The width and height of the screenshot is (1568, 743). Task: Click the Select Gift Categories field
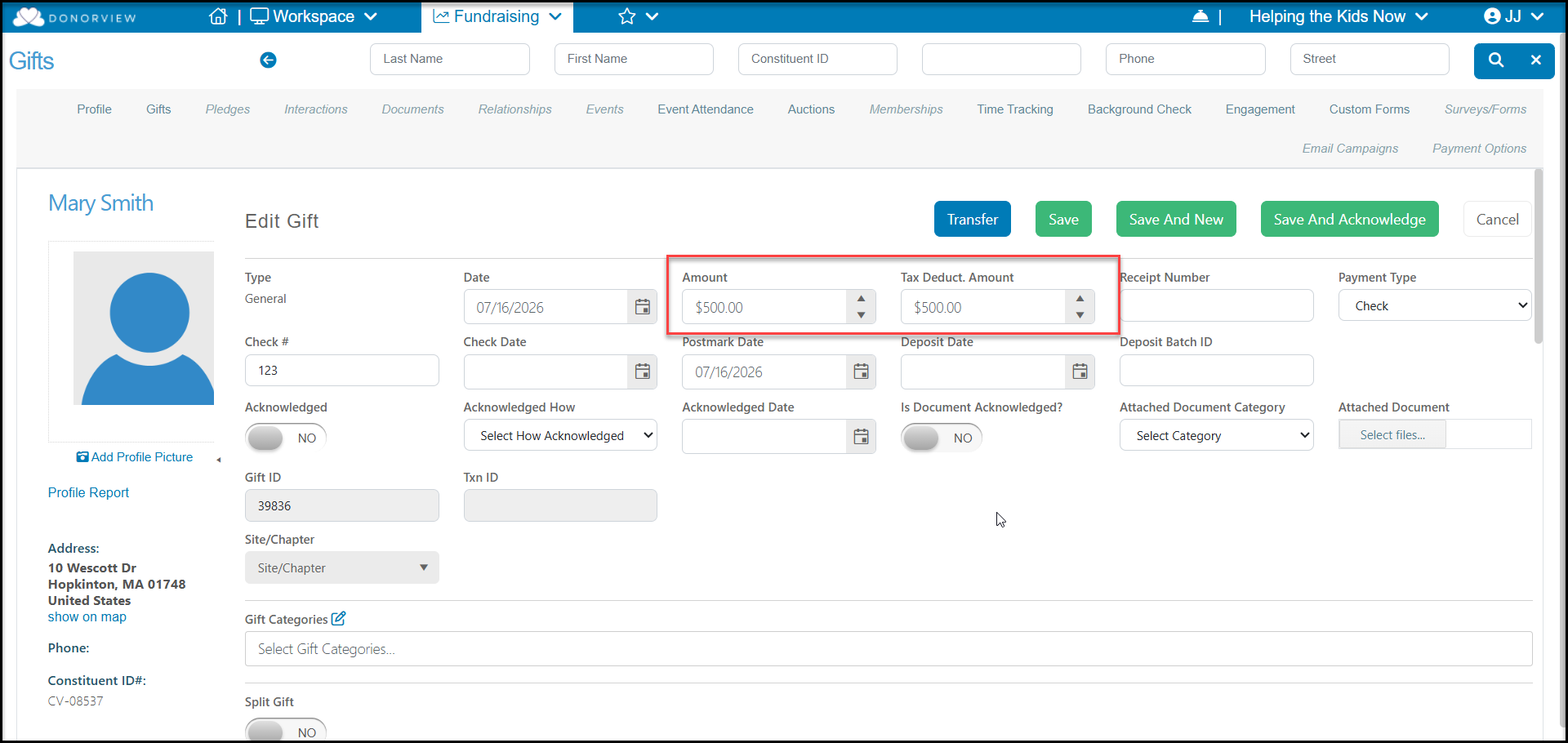[889, 648]
